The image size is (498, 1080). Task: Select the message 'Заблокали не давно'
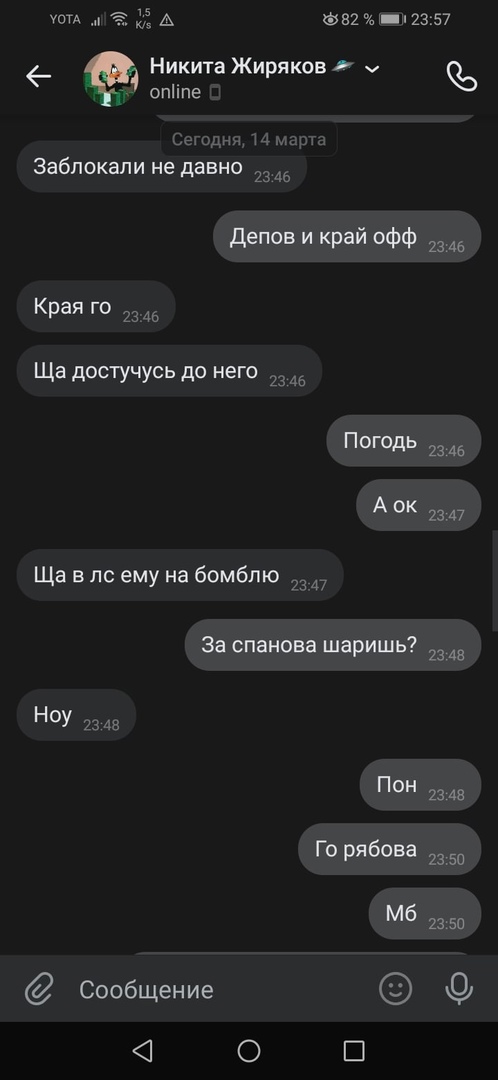(162, 166)
